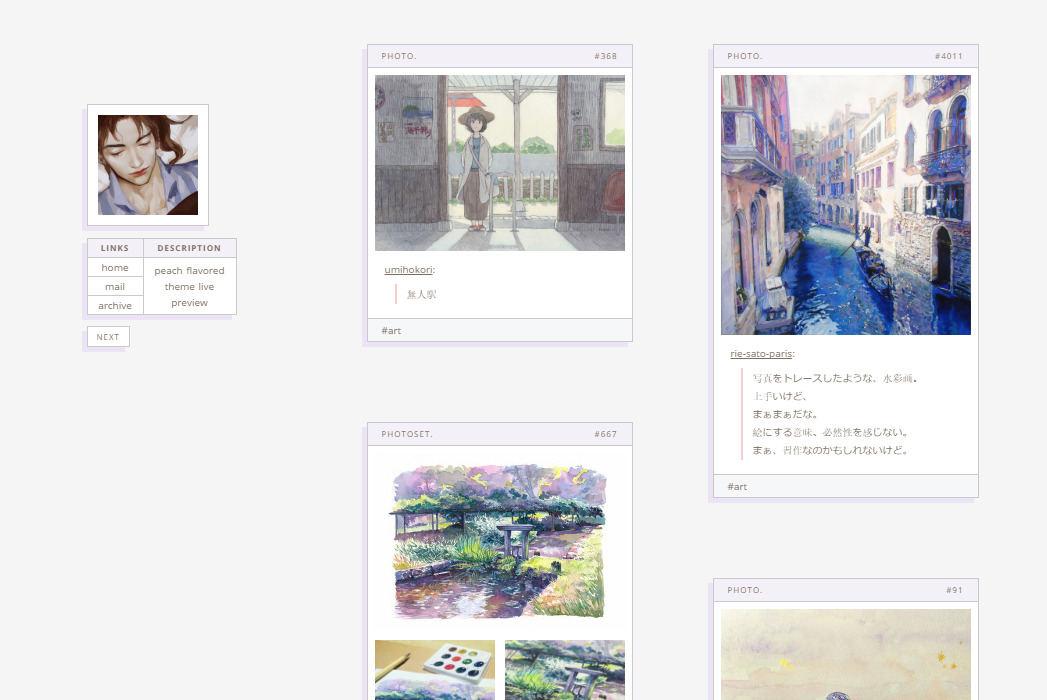Viewport: 1047px width, 700px height.
Task: Open the home link in sidebar
Action: (115, 268)
